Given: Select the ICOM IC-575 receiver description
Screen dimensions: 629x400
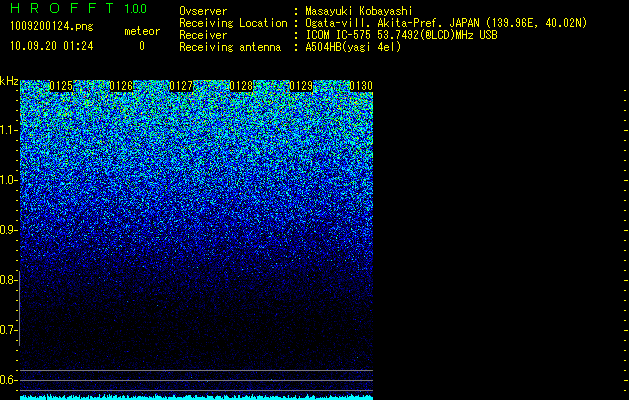Looking at the screenshot, I should pos(401,35).
